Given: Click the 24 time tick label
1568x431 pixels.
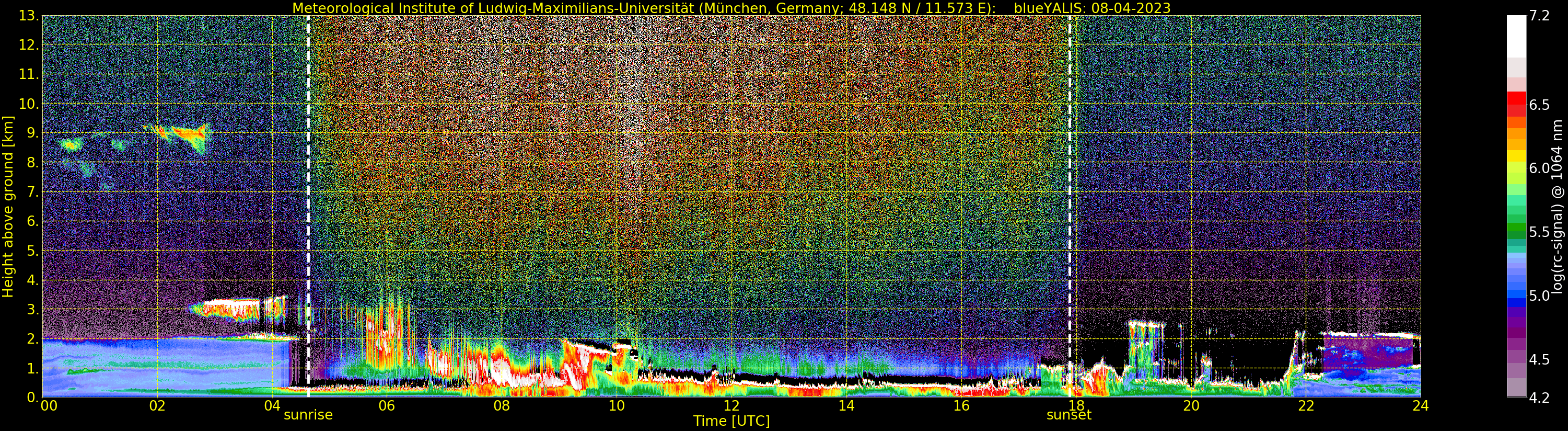Looking at the screenshot, I should [1421, 406].
